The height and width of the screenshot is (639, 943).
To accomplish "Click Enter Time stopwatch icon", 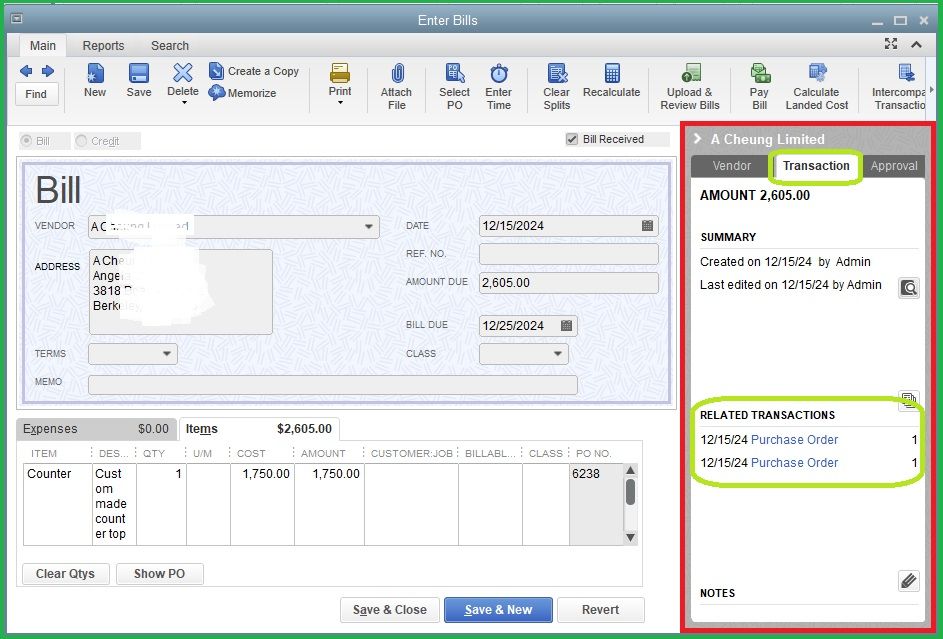I will pos(499,73).
